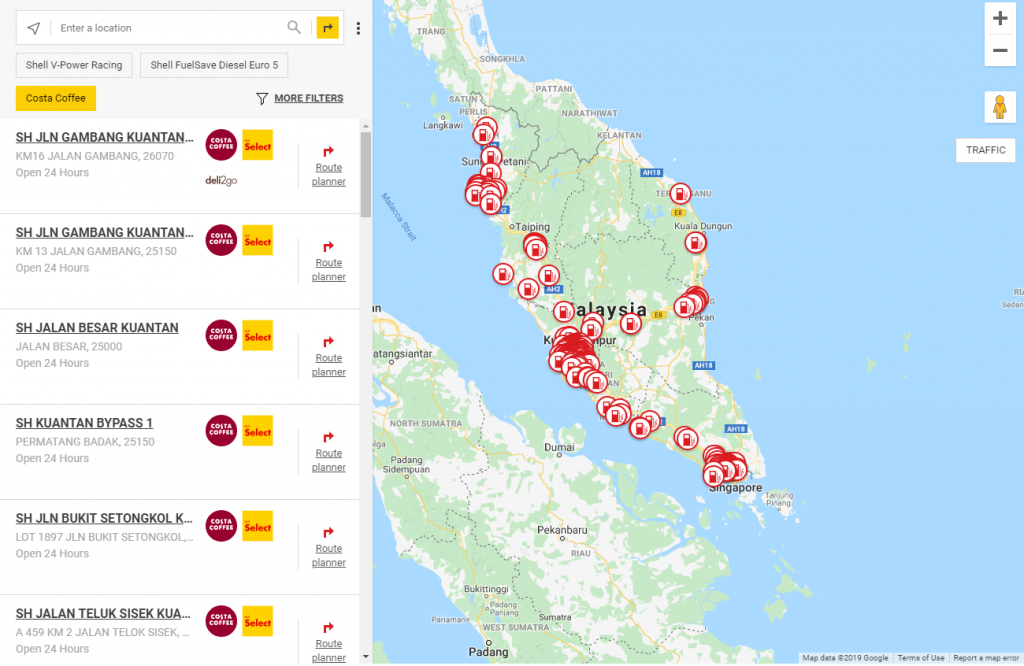Click the Enter a location field
This screenshot has width=1024, height=666.
[x=171, y=28]
